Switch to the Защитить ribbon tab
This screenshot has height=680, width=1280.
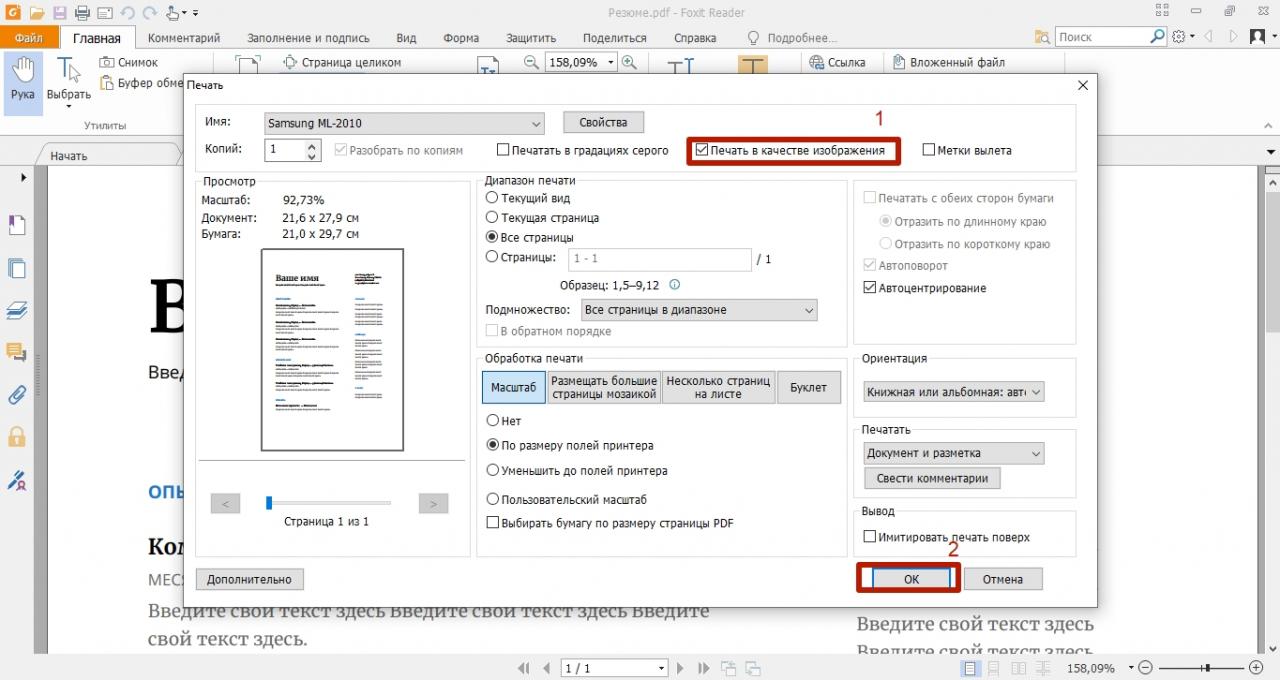point(531,38)
